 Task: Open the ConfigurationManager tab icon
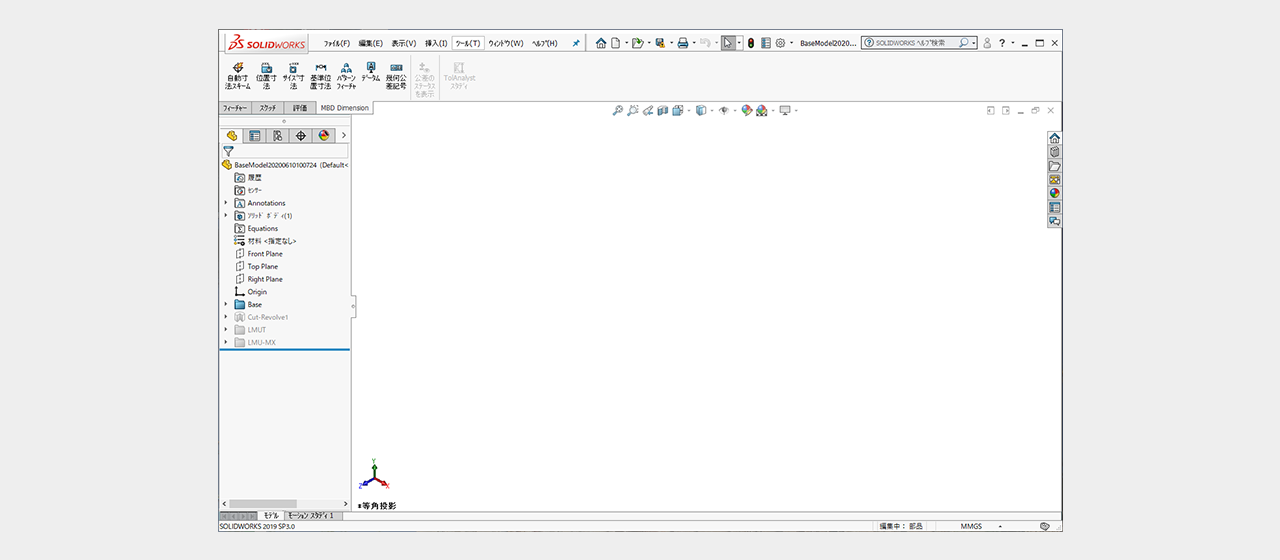pos(277,136)
